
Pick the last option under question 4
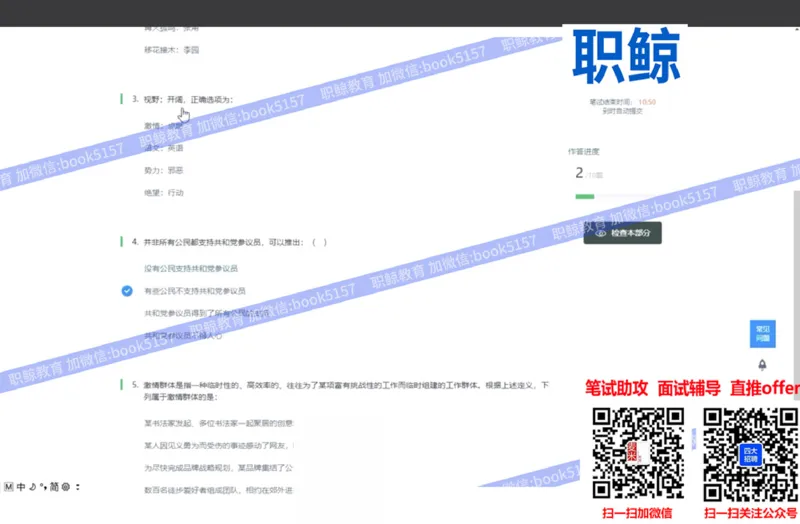point(183,336)
